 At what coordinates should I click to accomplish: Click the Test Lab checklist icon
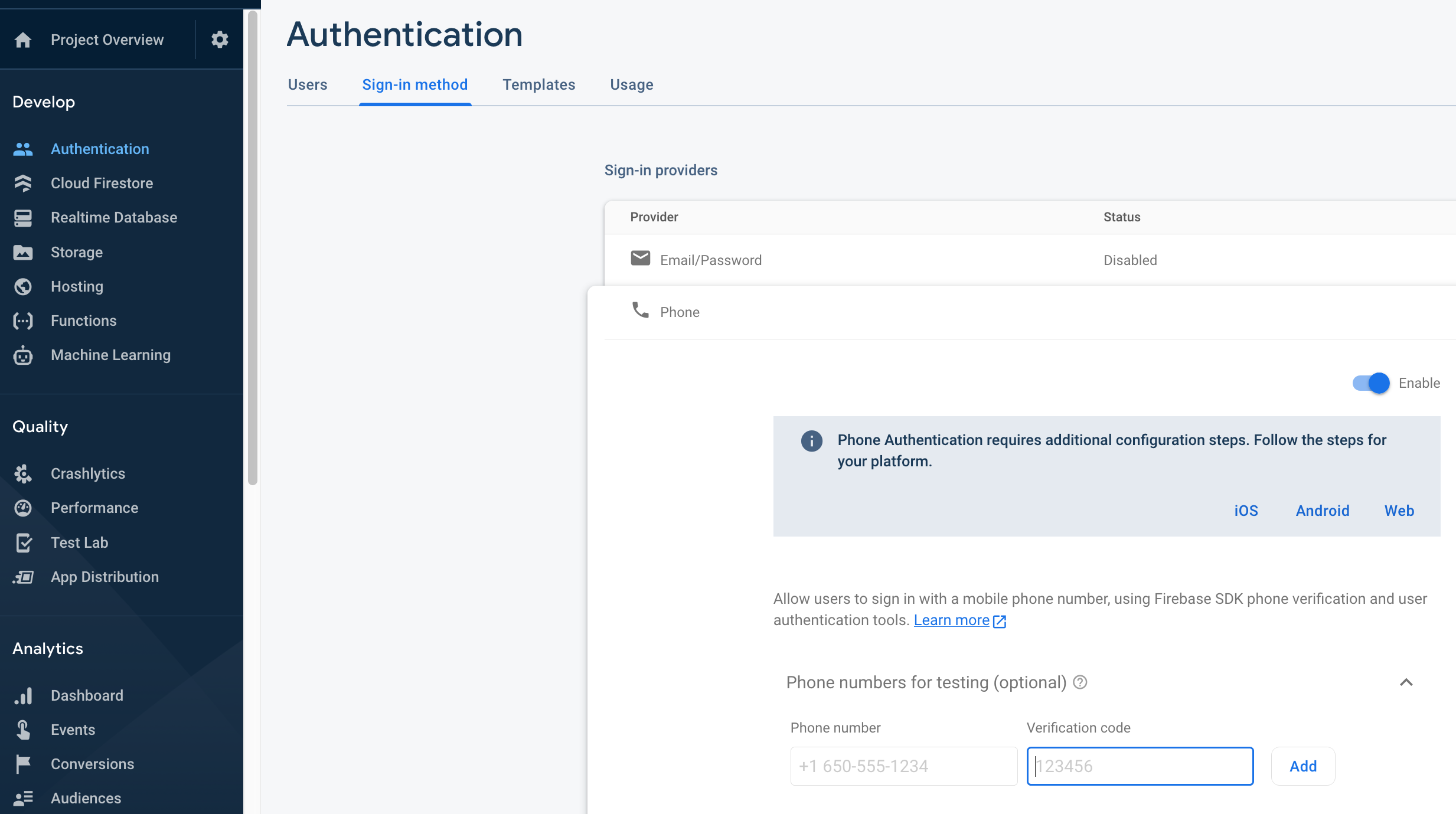point(23,543)
